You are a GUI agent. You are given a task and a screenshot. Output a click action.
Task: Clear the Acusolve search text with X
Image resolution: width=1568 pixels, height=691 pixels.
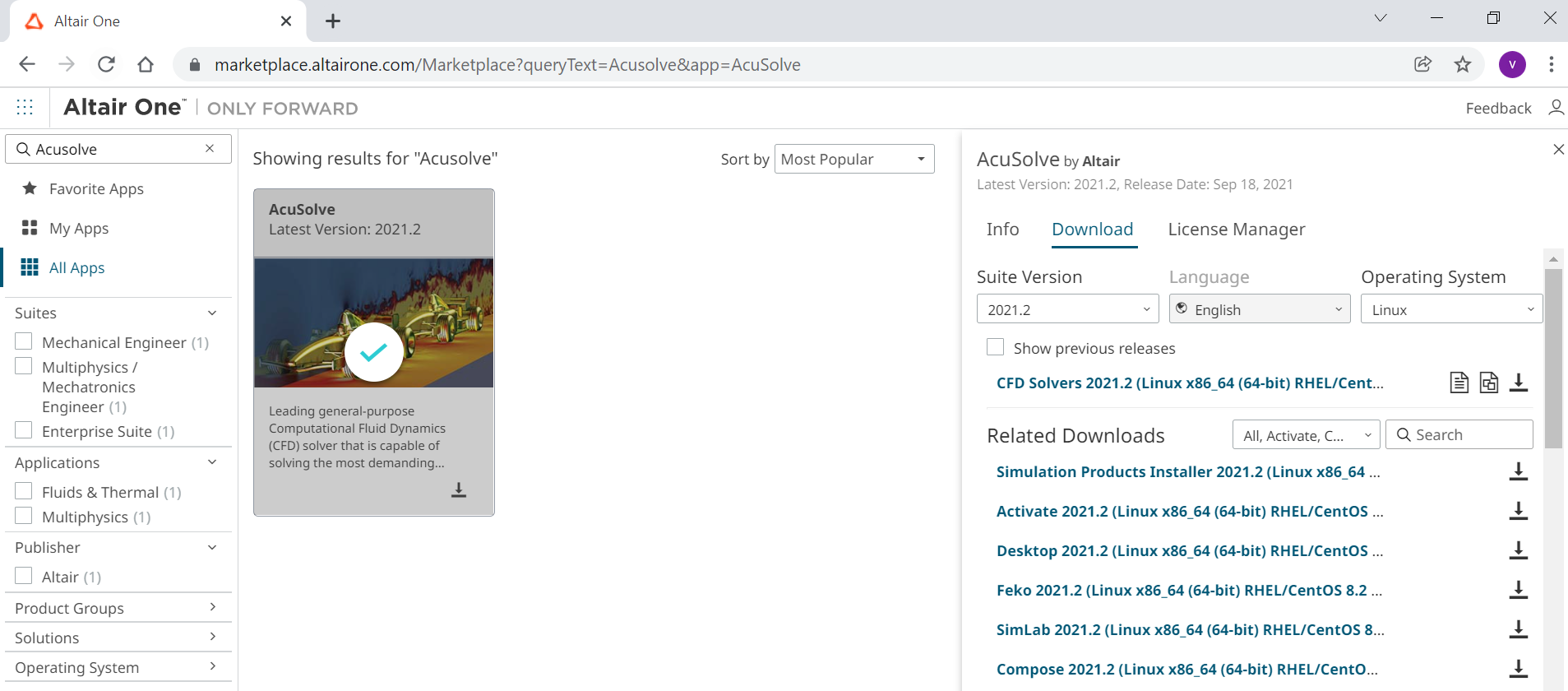[x=210, y=149]
